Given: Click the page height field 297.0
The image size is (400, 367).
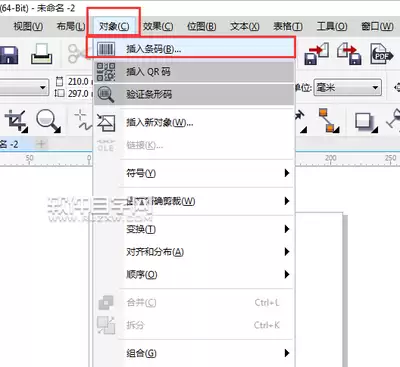Looking at the screenshot, I should pos(79,94).
